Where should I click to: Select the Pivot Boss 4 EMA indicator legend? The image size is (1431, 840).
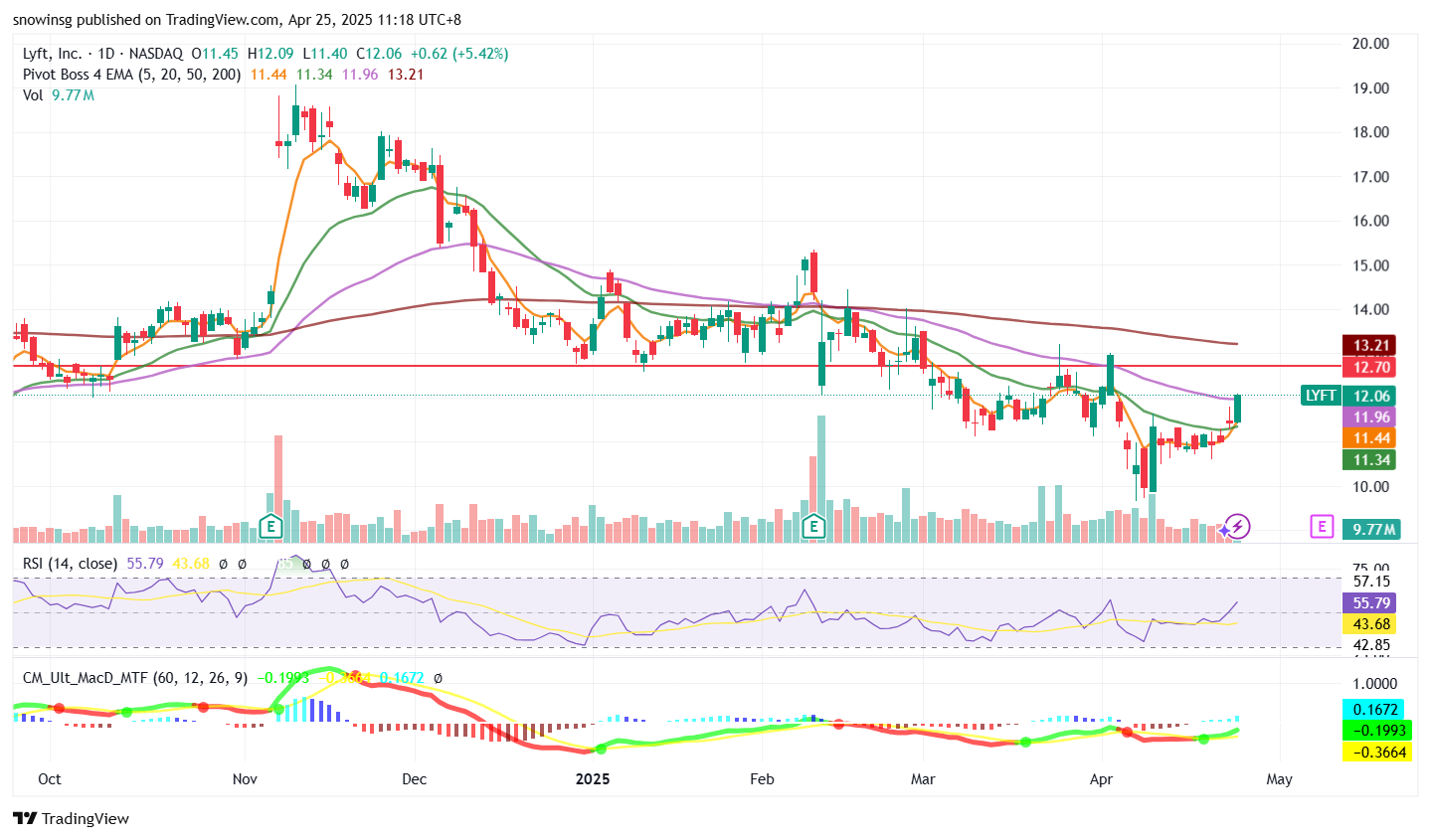point(131,75)
